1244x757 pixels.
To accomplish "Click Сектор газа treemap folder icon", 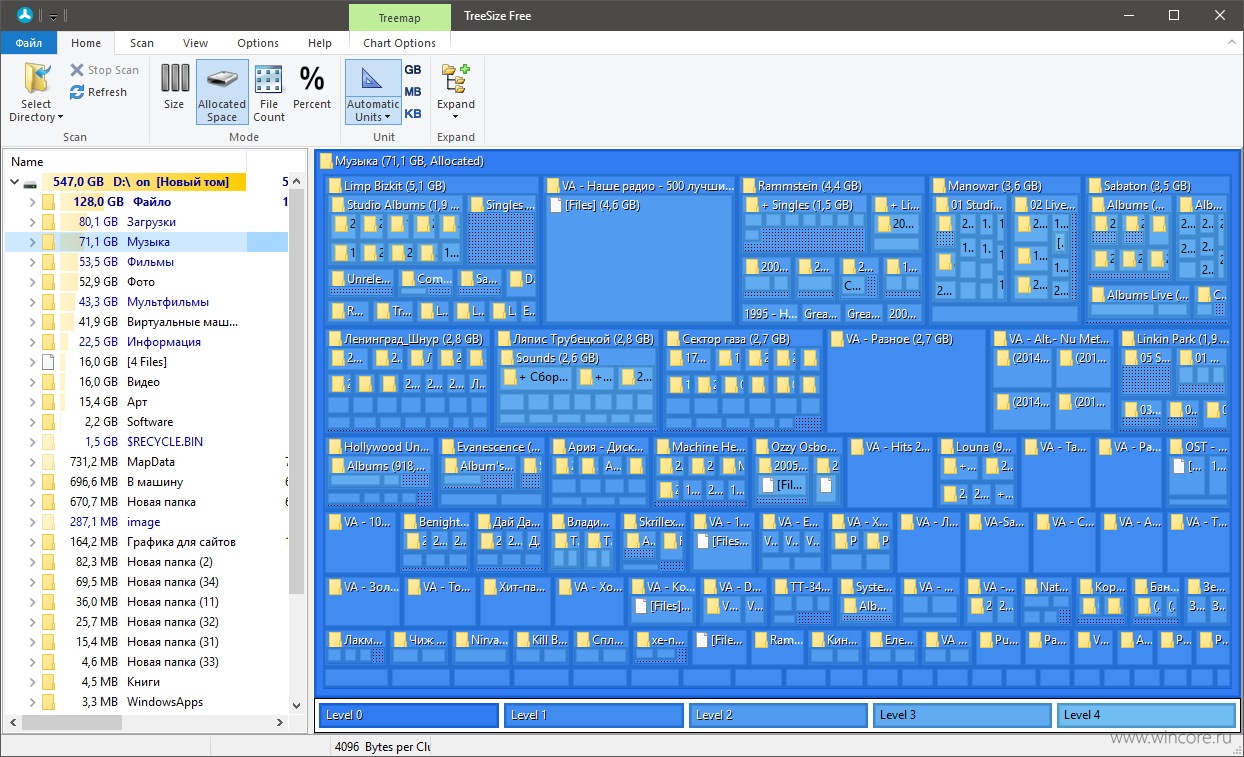I will 673,339.
